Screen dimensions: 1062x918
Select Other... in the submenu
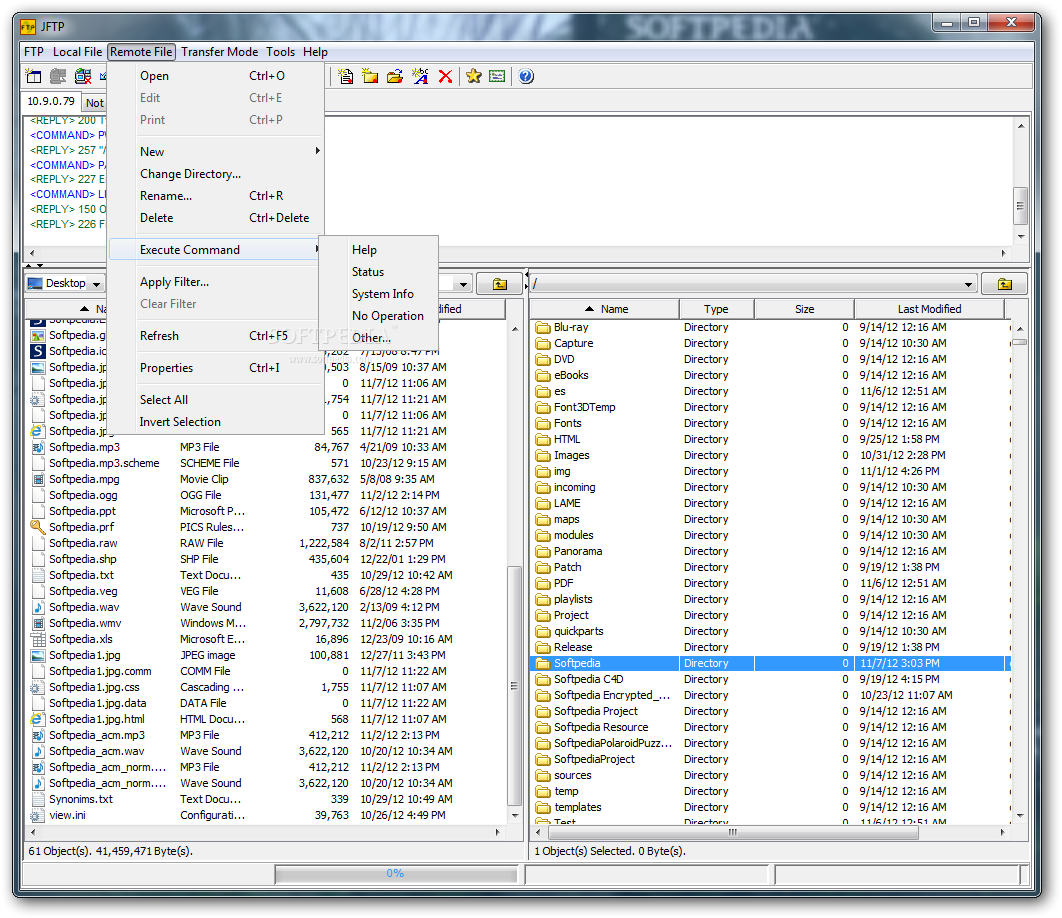click(x=379, y=337)
